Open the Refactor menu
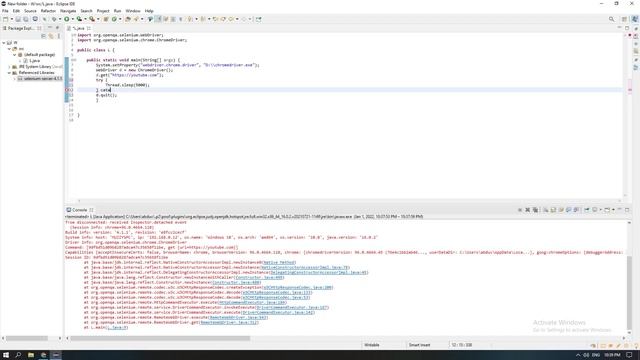Image resolution: width=640 pixels, height=360 pixels. (x=48, y=11)
